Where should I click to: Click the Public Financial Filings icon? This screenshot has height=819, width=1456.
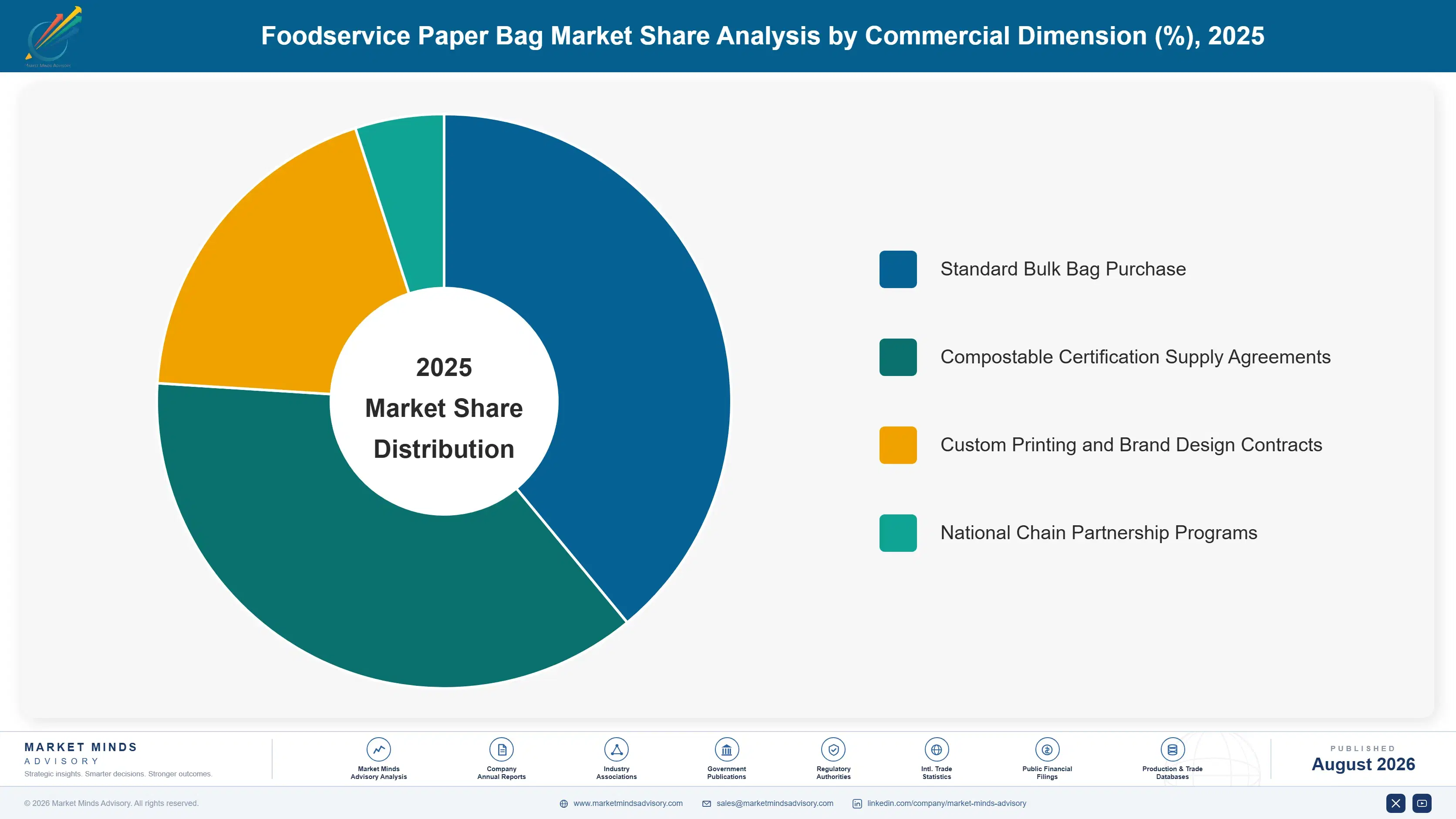point(1047,749)
